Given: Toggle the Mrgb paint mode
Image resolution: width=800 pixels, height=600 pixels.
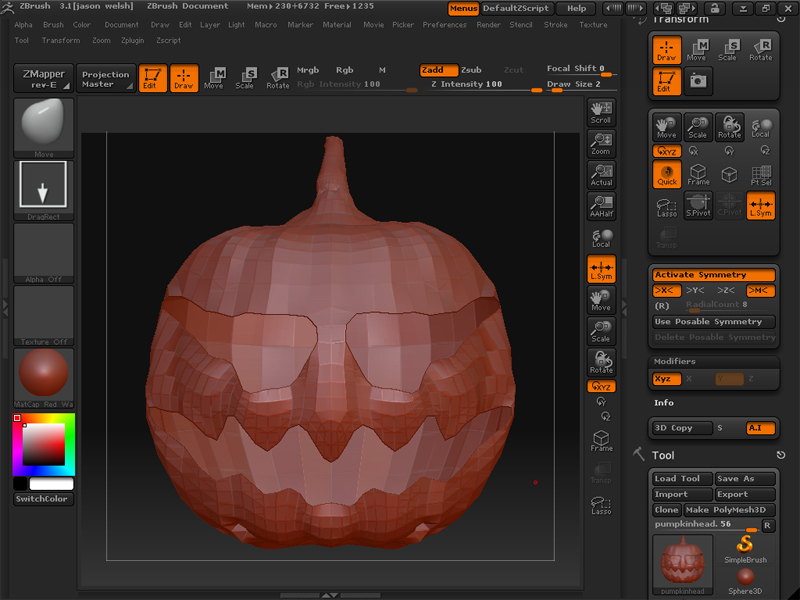Looking at the screenshot, I should (308, 70).
